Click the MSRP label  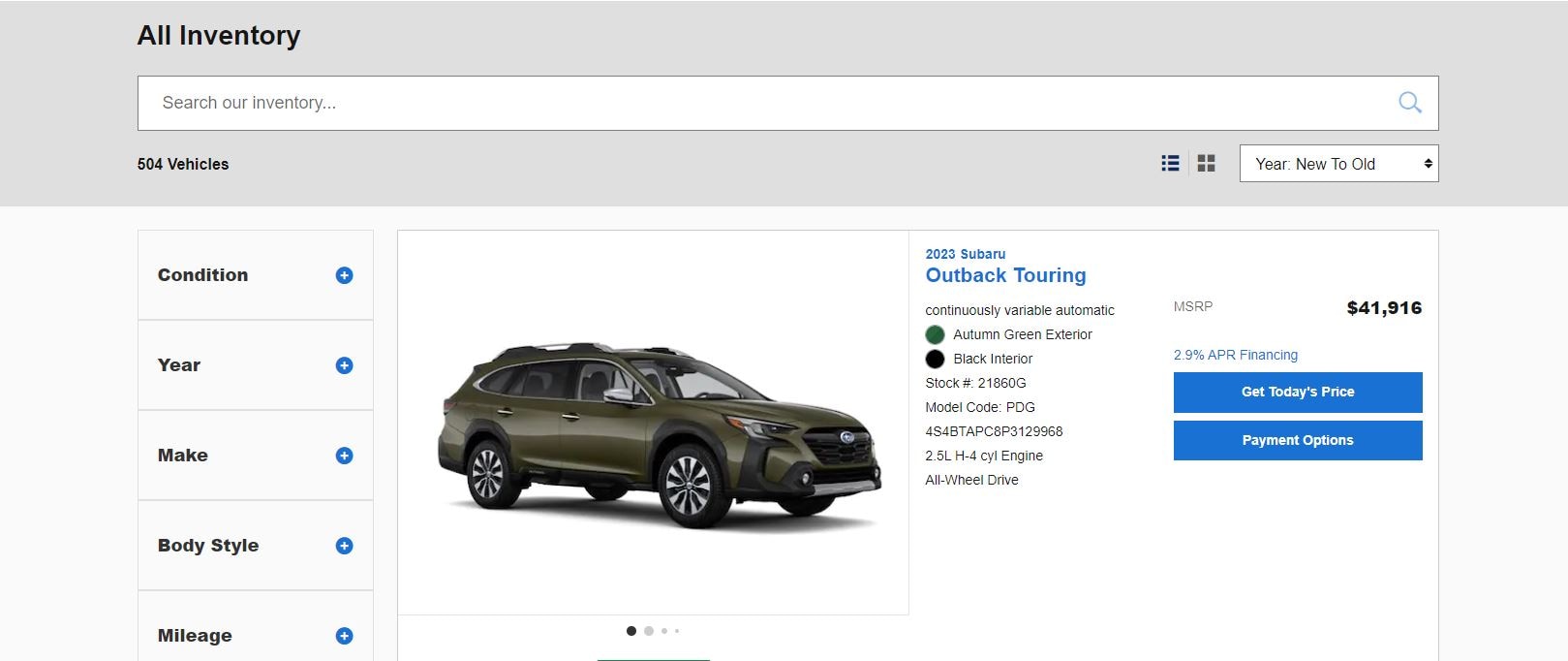coord(1193,306)
